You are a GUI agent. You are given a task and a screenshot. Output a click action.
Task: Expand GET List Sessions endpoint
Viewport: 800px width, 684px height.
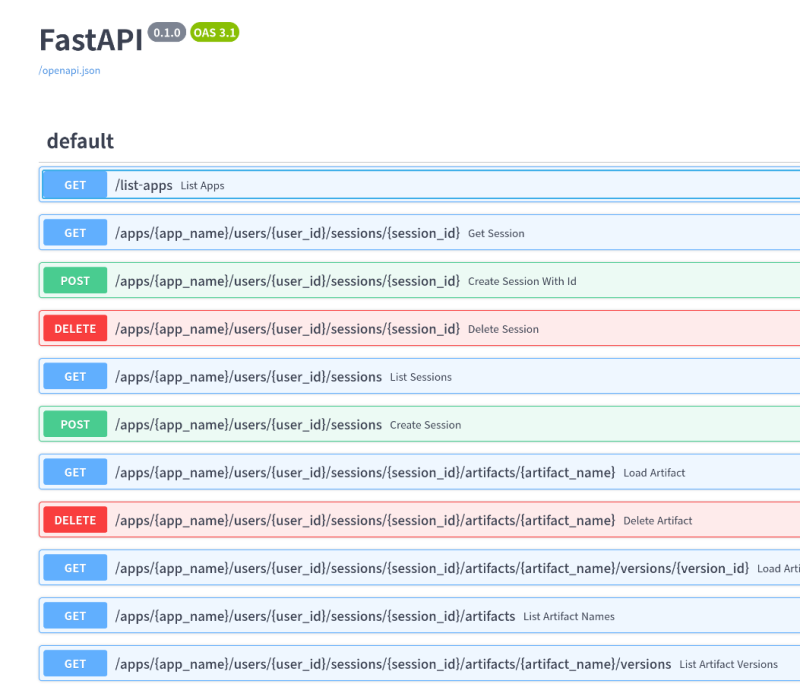click(420, 377)
